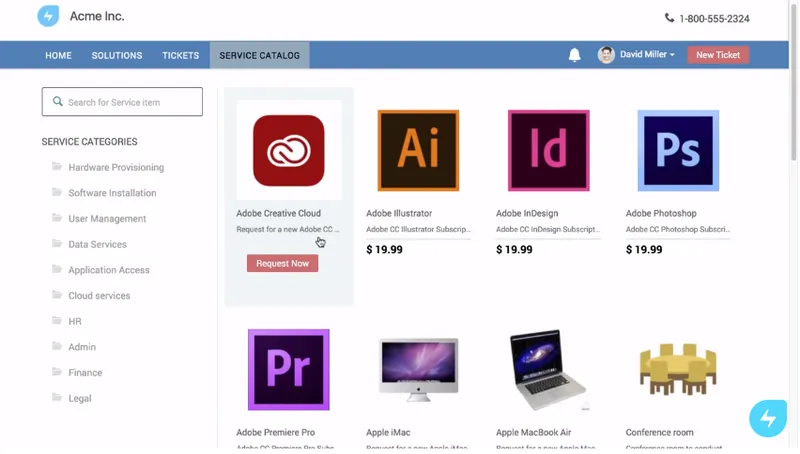The height and width of the screenshot is (454, 800).
Task: Select the Adobe Photoshop Ps icon
Action: [x=678, y=150]
